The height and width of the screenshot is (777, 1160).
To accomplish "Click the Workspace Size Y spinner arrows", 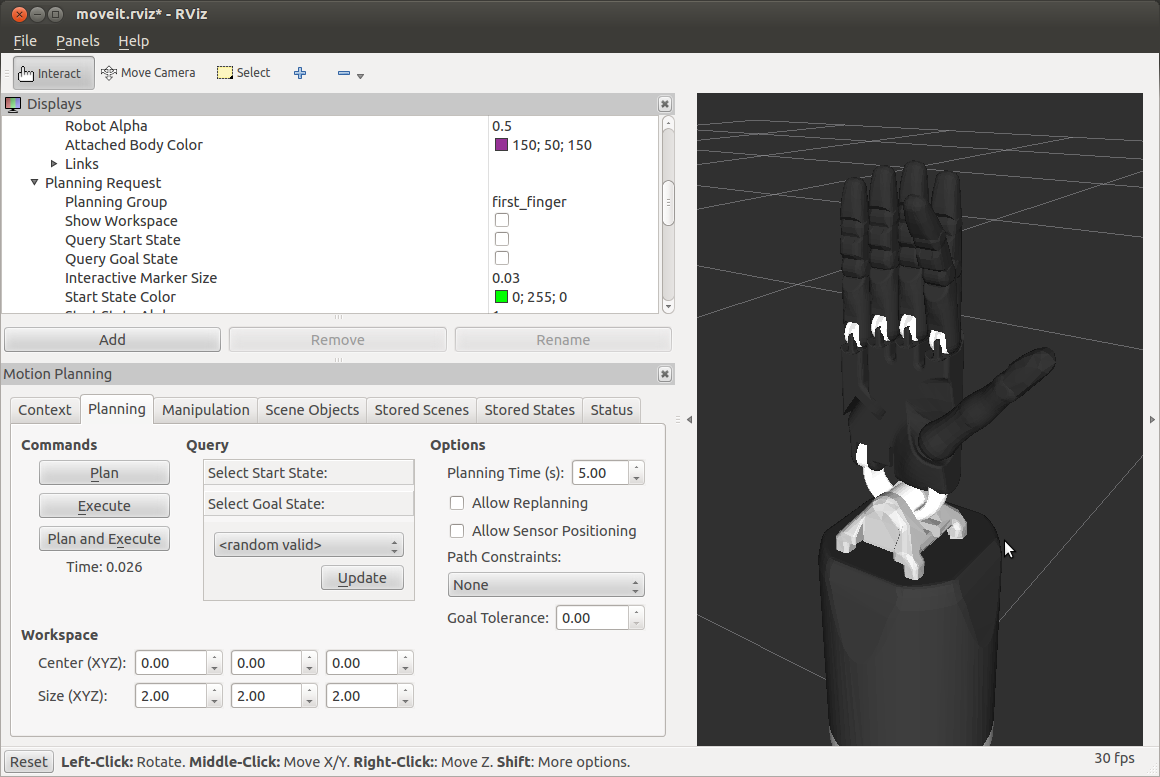I will point(310,696).
